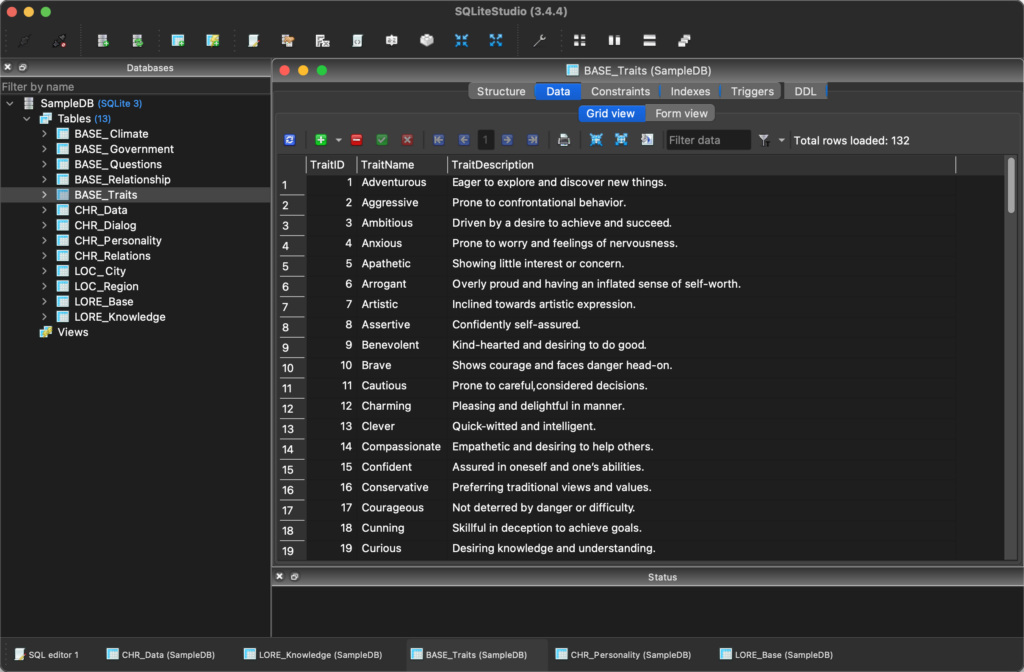Select the BASE_Government table in tree

coord(123,149)
